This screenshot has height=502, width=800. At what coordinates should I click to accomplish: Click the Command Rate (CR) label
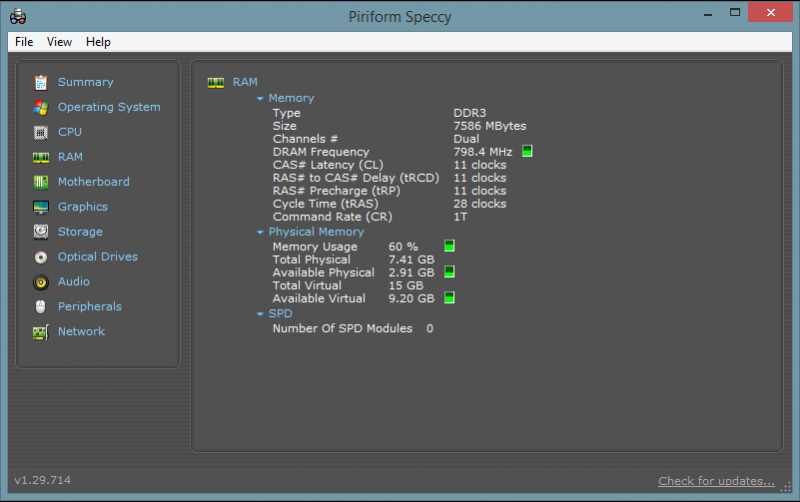pyautogui.click(x=332, y=217)
